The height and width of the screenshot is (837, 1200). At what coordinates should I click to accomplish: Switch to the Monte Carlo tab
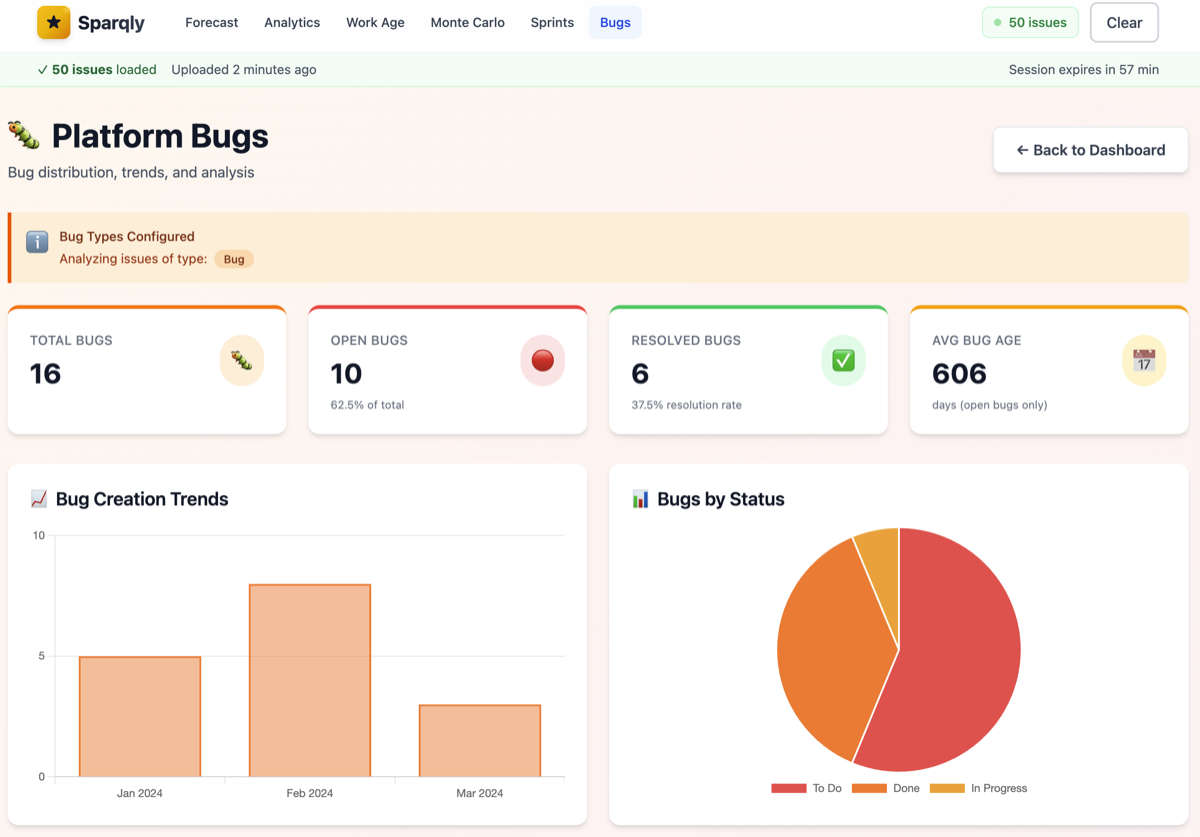(x=467, y=22)
